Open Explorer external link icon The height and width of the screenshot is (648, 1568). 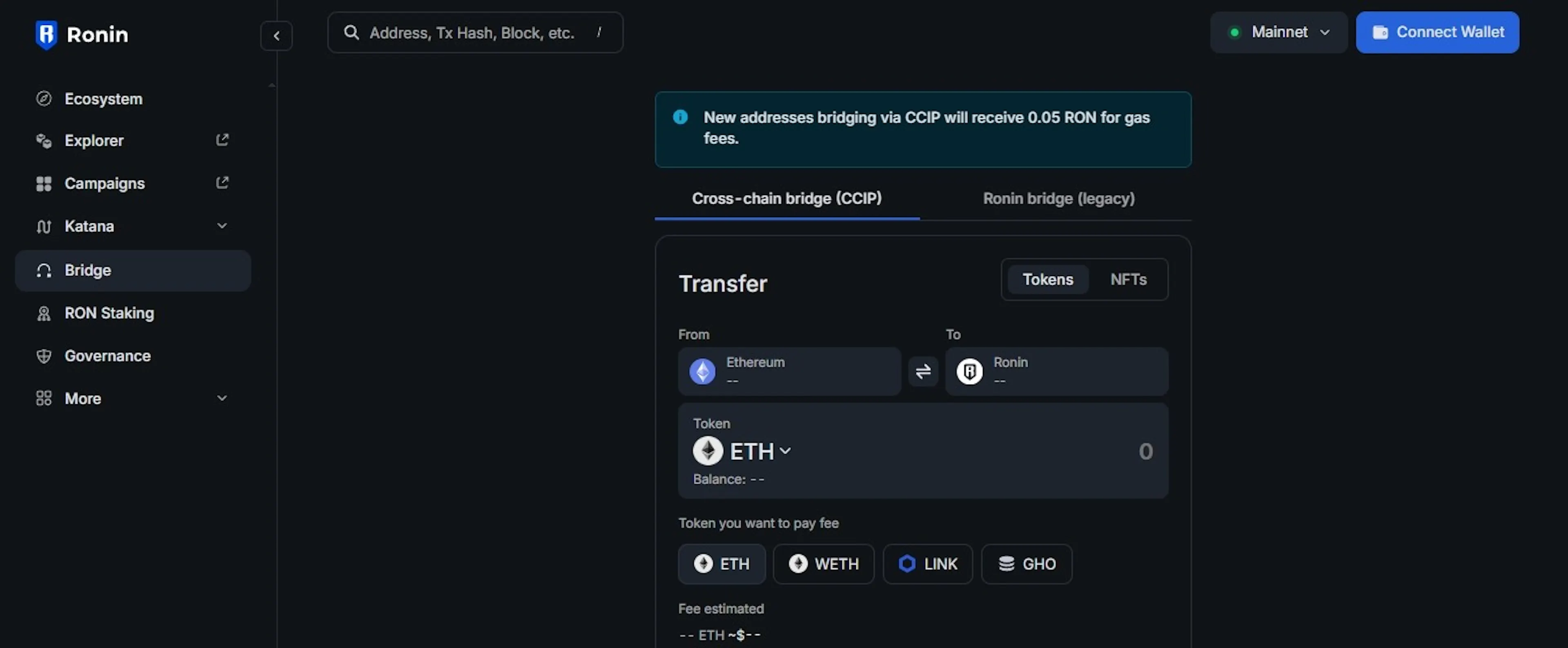click(222, 140)
